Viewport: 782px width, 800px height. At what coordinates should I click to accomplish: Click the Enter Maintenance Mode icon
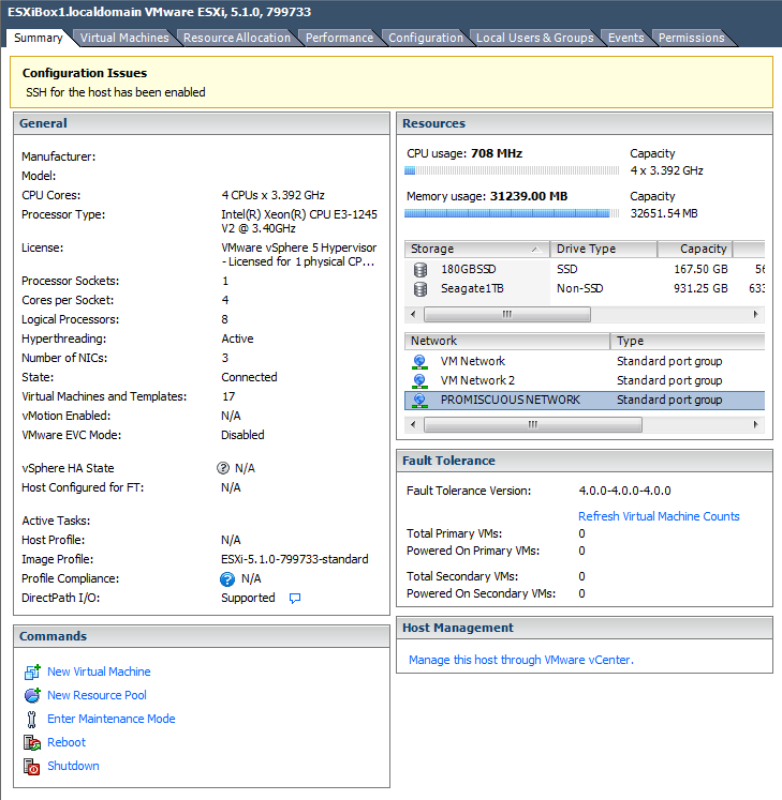[31, 719]
